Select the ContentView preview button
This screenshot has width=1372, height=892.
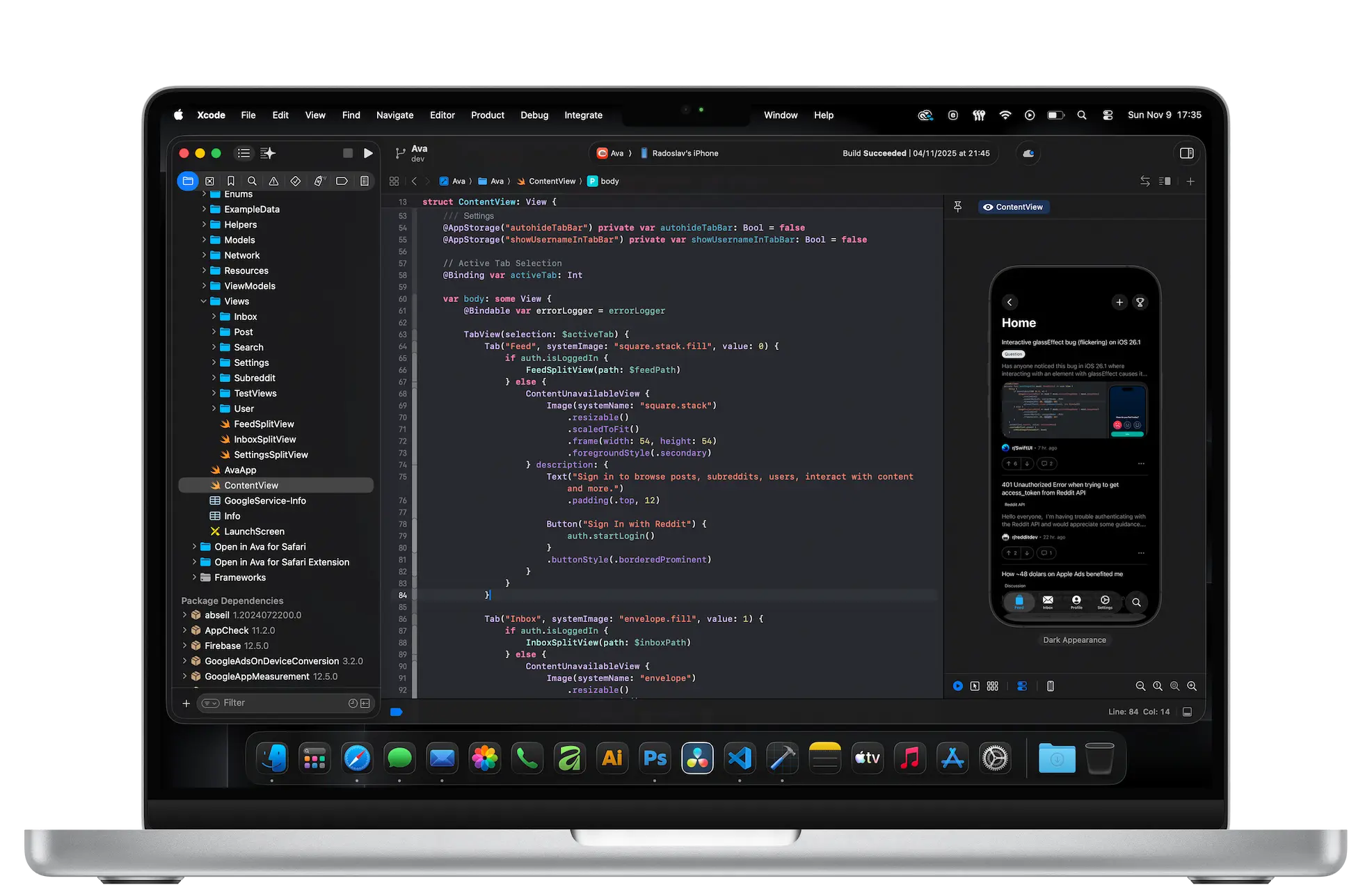click(1012, 207)
